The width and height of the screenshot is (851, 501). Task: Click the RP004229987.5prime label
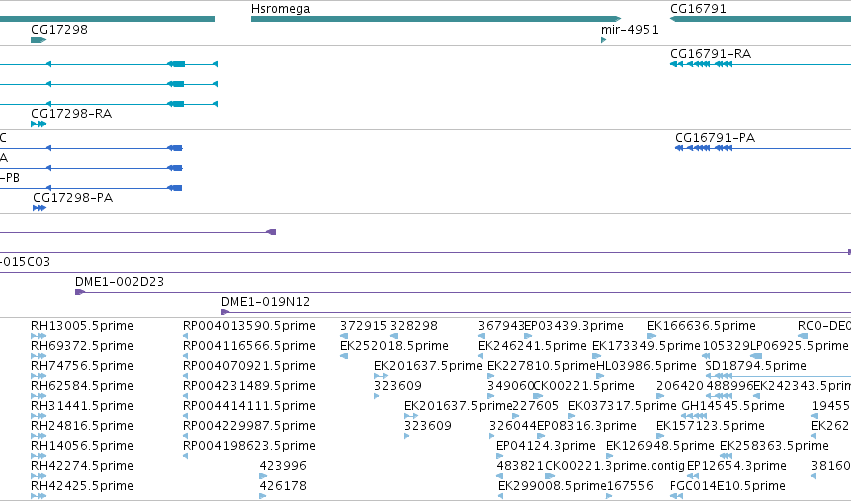249,426
